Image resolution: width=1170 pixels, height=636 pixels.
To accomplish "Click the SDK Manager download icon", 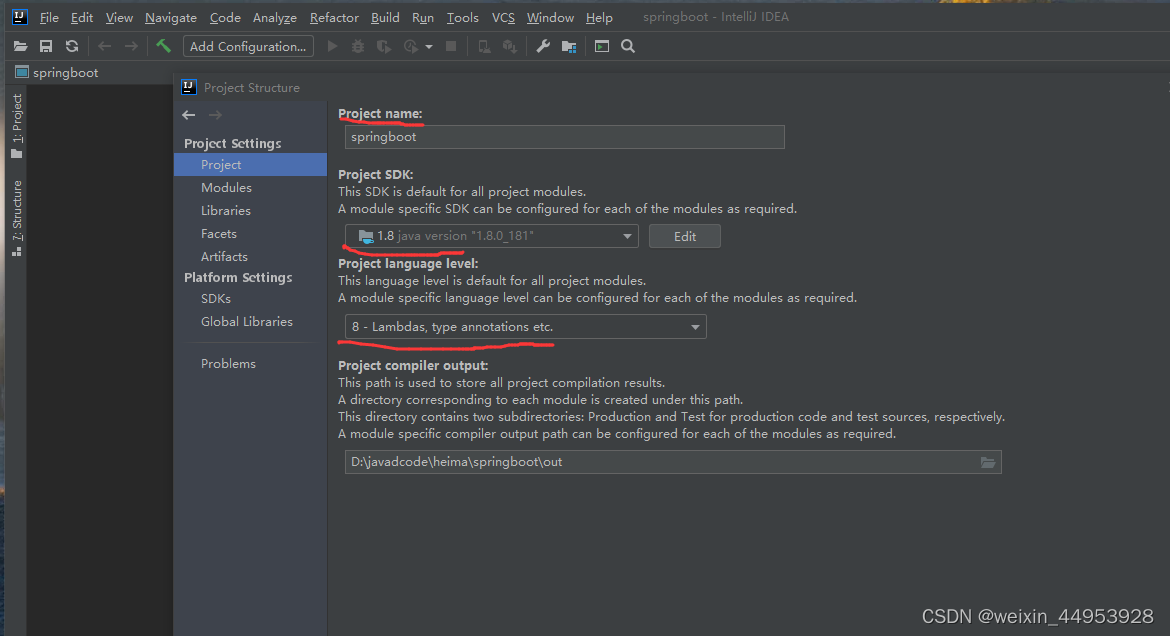I will [x=510, y=46].
